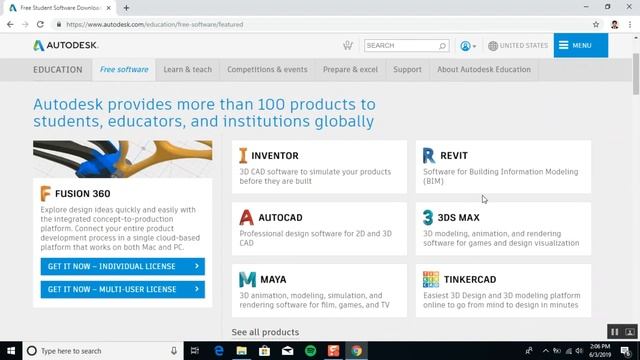Open the Learn & teach tab
The height and width of the screenshot is (360, 640).
188,69
